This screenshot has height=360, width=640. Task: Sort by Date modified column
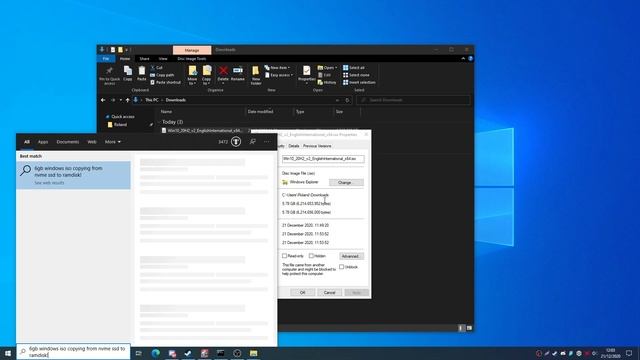[260, 112]
